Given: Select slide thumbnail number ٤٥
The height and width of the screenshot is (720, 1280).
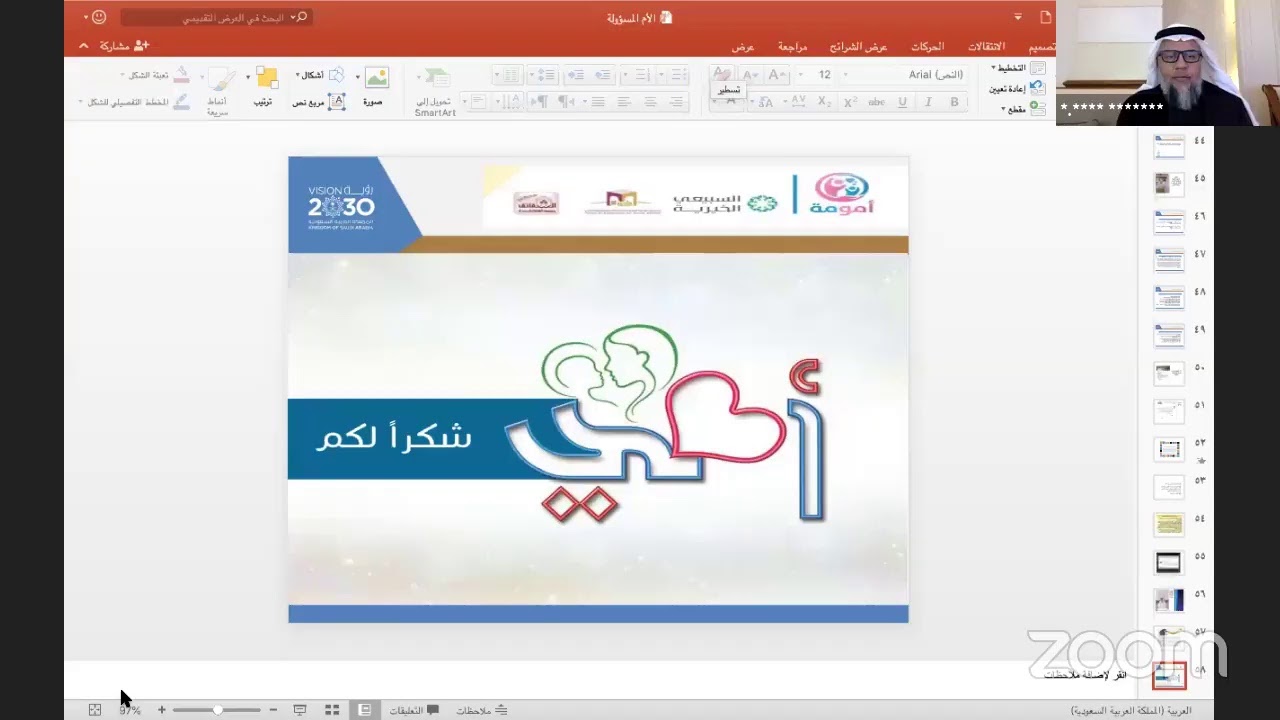Looking at the screenshot, I should (1169, 183).
